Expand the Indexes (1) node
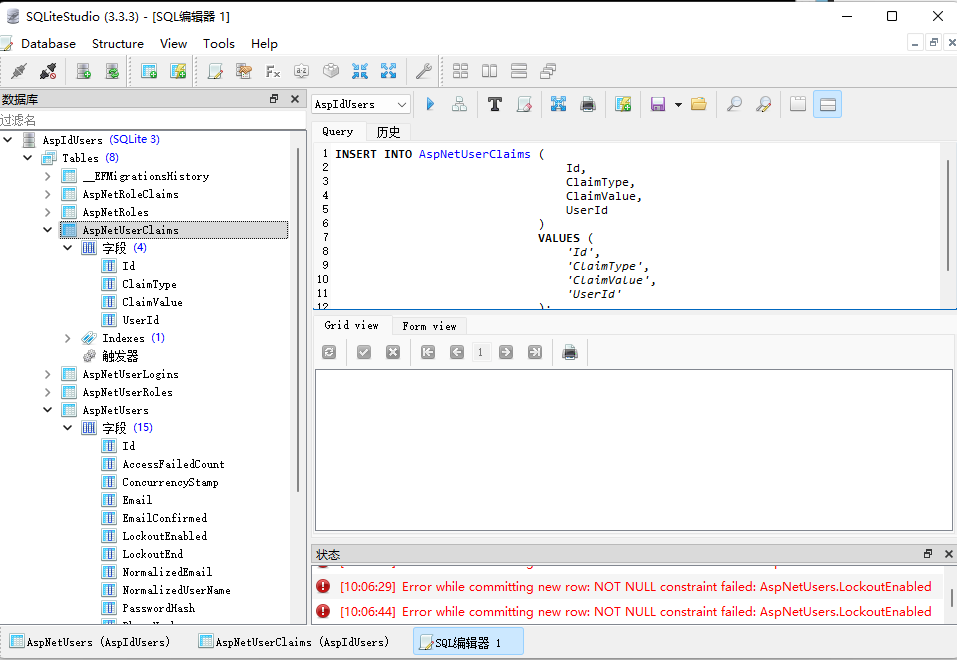 [x=68, y=338]
